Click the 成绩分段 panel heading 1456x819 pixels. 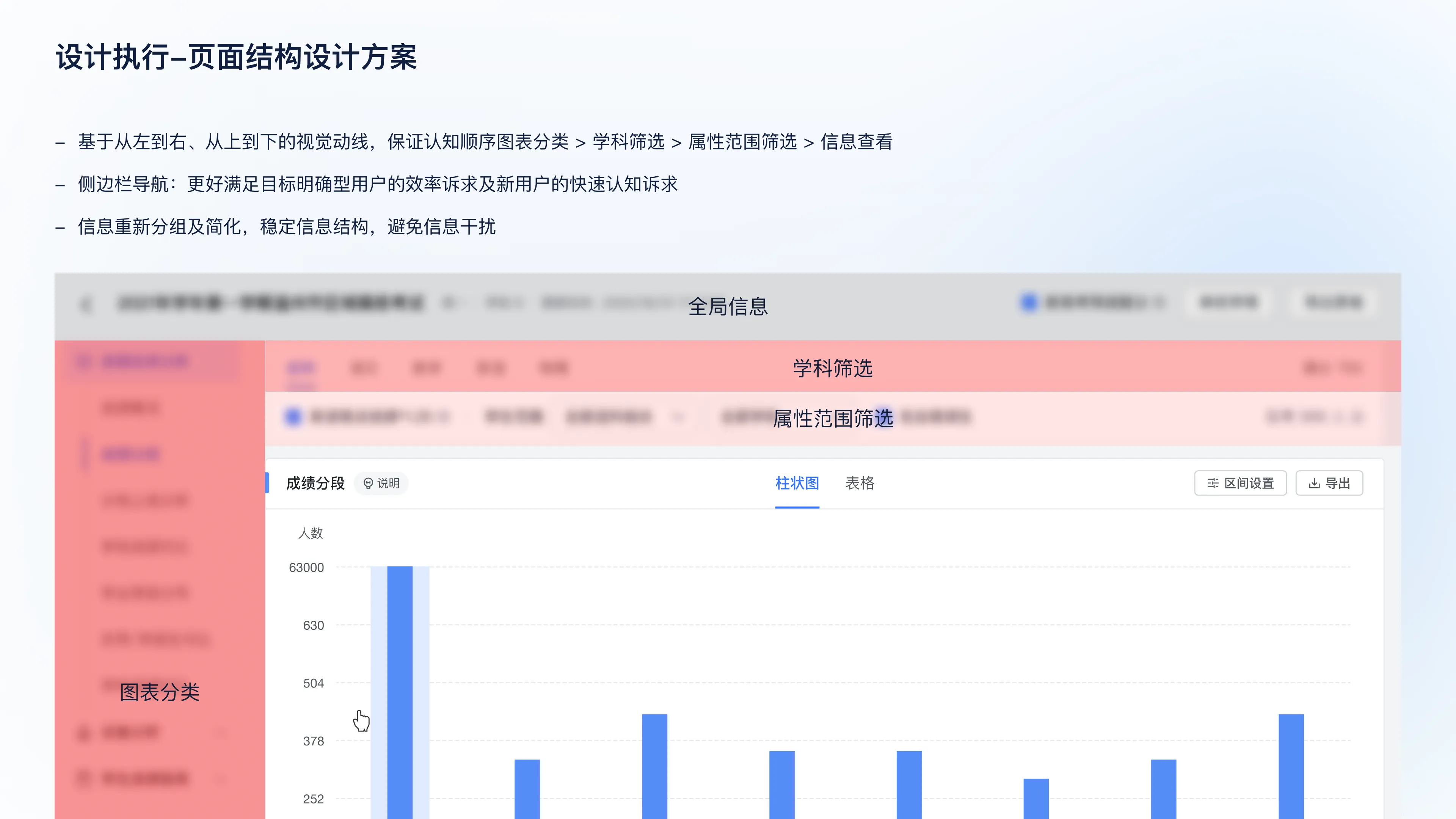point(315,483)
